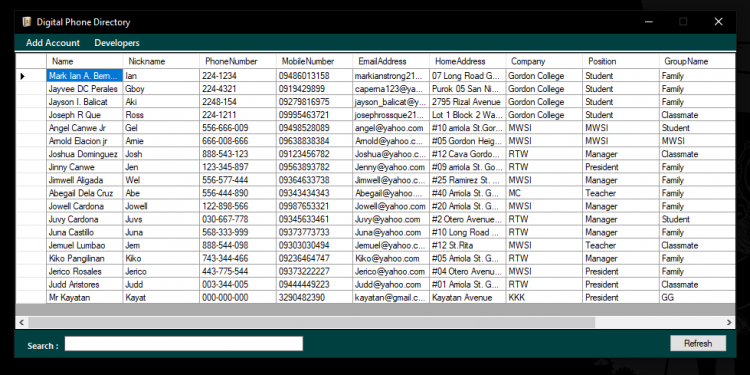Select the Jayvee DC Perales name cell
The width and height of the screenshot is (750, 375).
(x=85, y=89)
